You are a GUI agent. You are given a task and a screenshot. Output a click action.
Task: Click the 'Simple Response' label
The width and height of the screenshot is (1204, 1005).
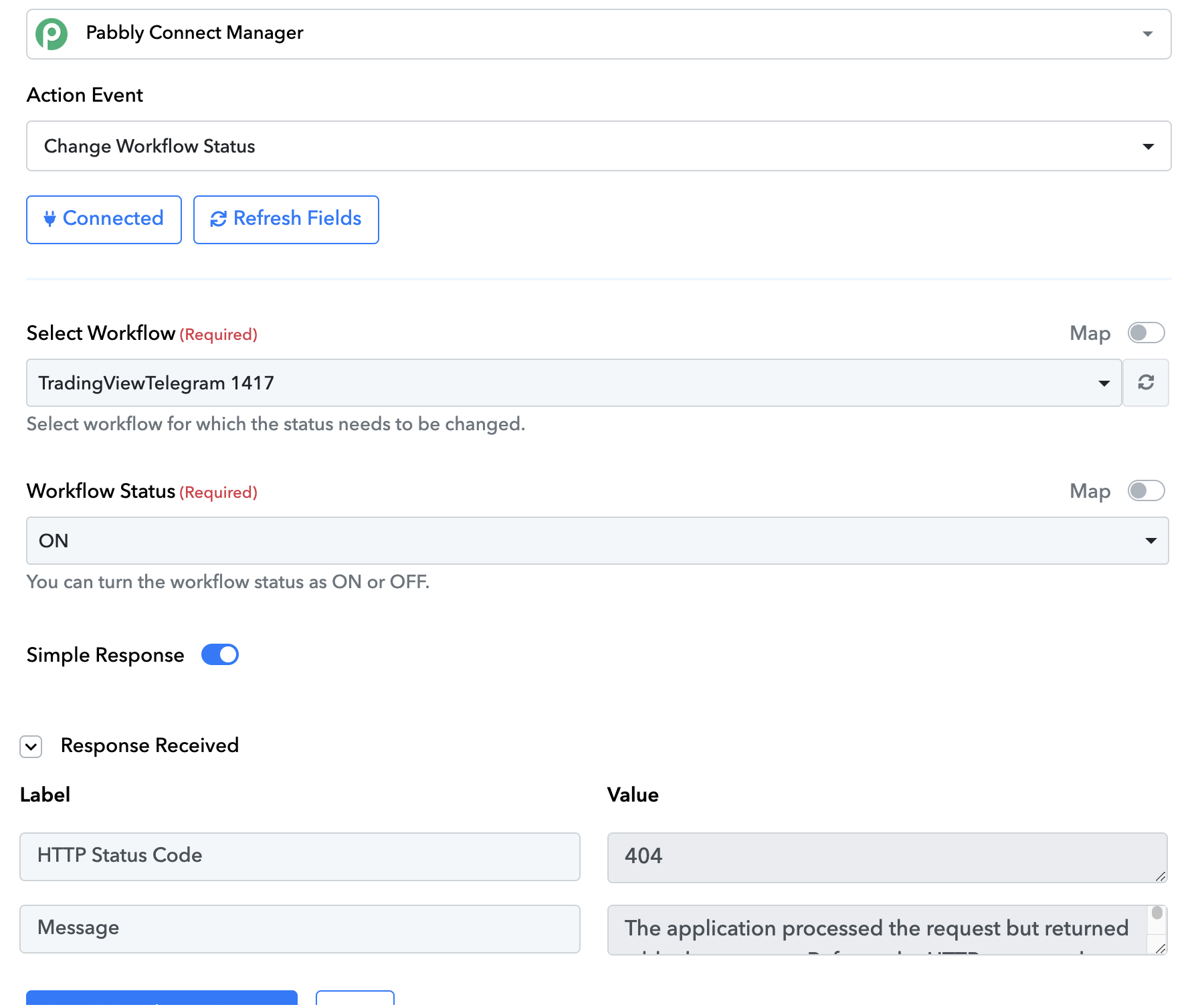[106, 655]
